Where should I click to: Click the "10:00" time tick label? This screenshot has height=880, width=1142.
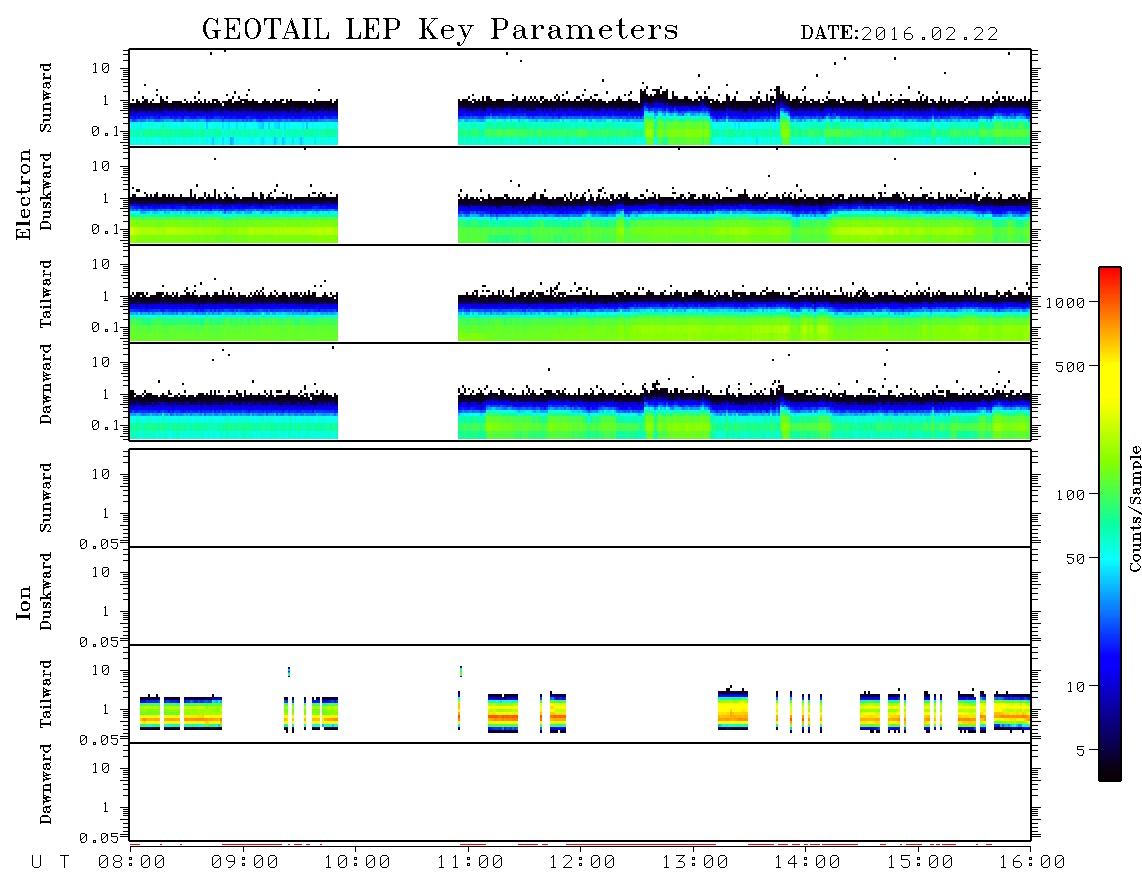357,862
